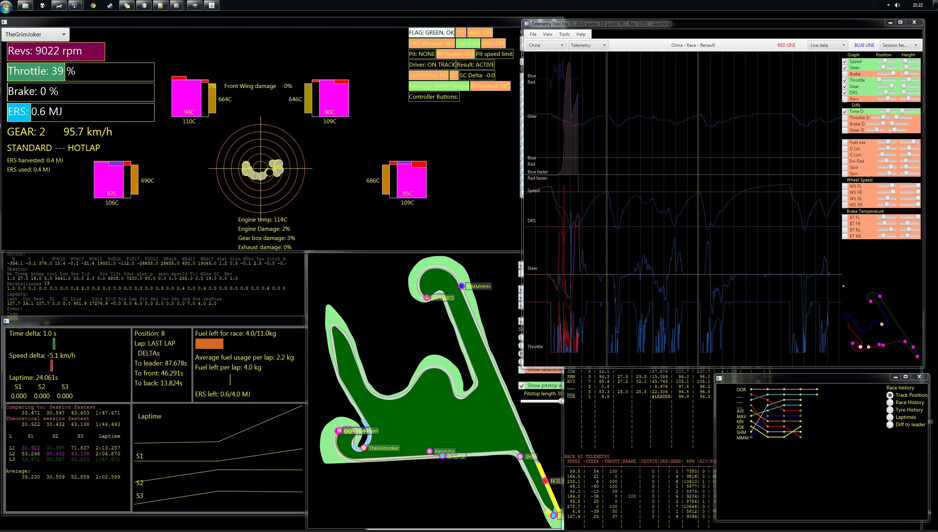Open the File menu
This screenshot has width=938, height=532.
pyautogui.click(x=533, y=34)
